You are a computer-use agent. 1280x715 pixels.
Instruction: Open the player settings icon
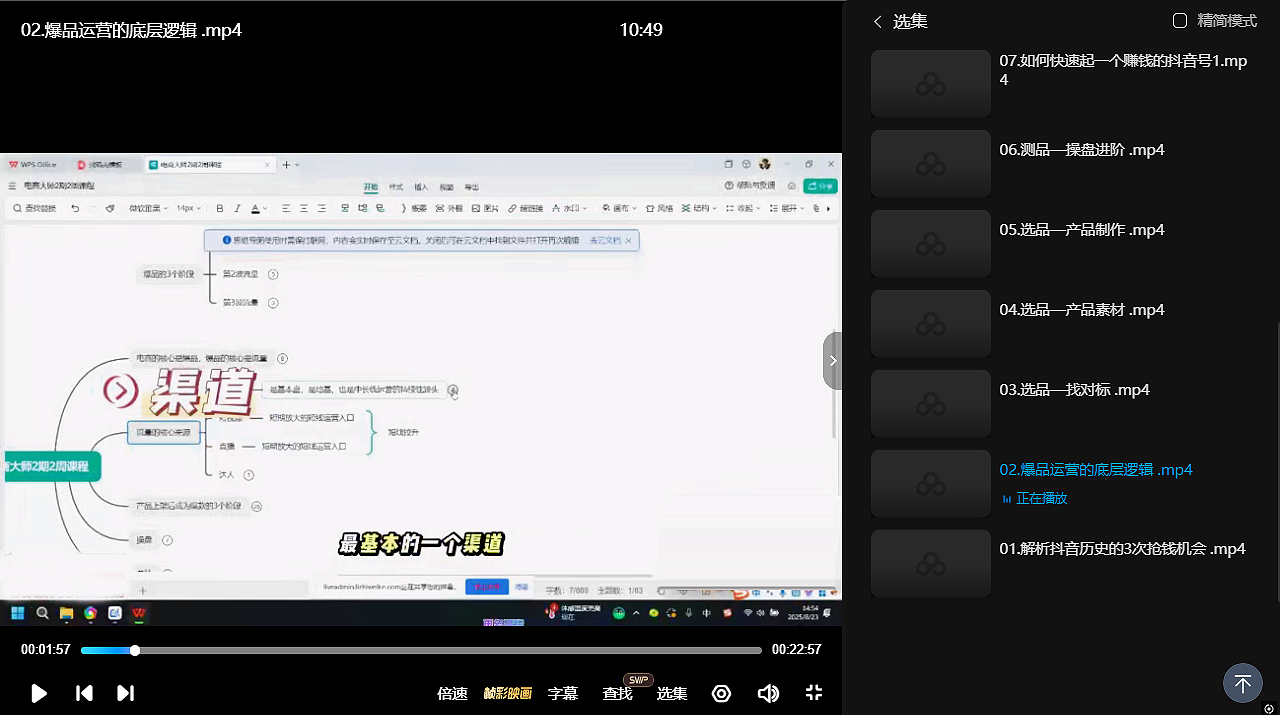click(721, 693)
